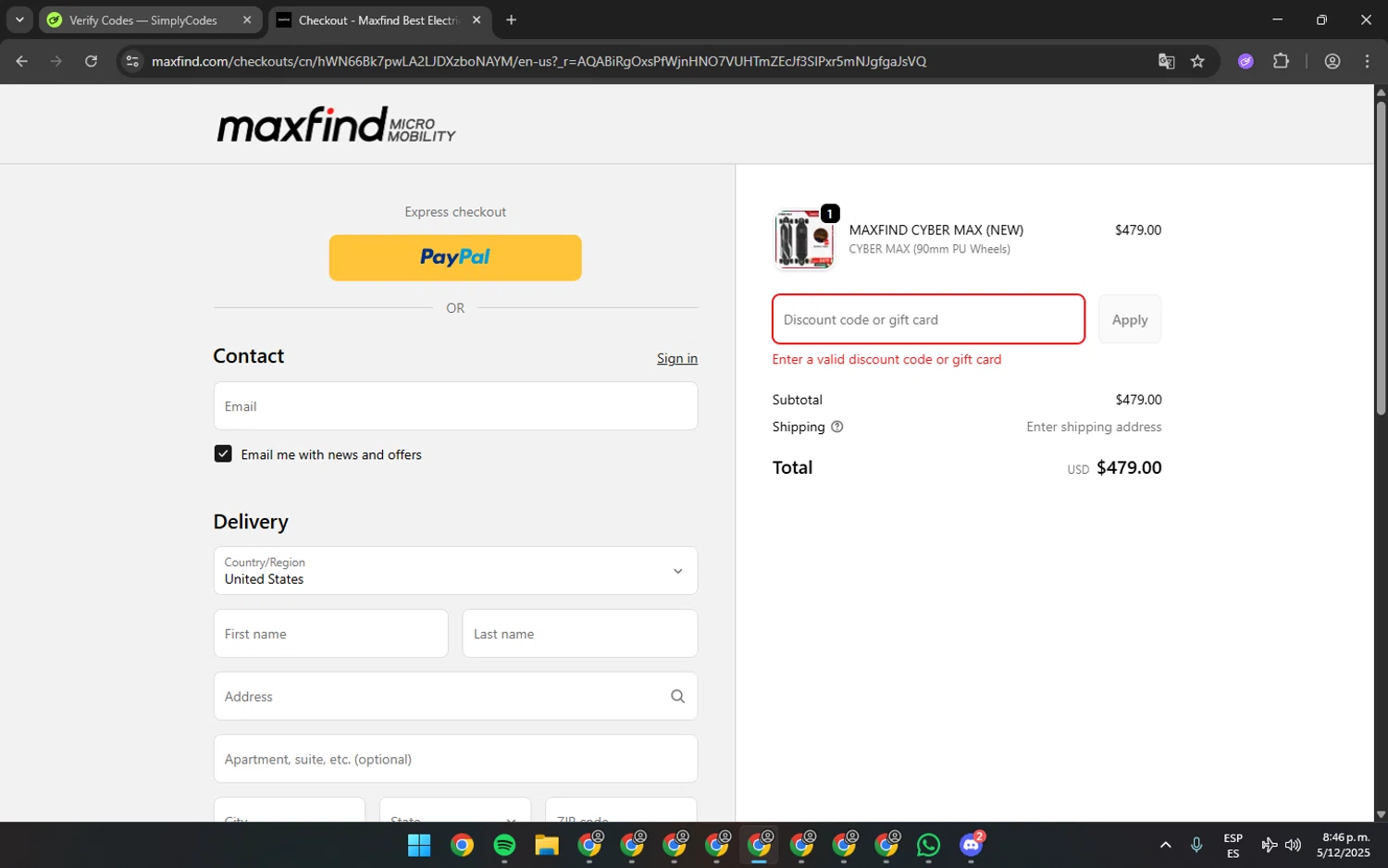Pay with PayPal express checkout

click(455, 257)
